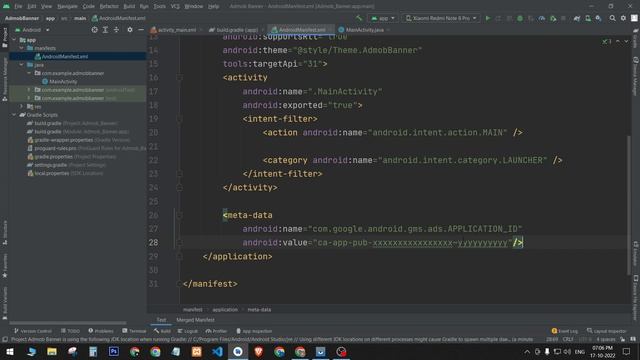Open the Terminal tool window
Image resolution: width=640 pixels, height=360 pixels.
pyautogui.click(x=134, y=331)
